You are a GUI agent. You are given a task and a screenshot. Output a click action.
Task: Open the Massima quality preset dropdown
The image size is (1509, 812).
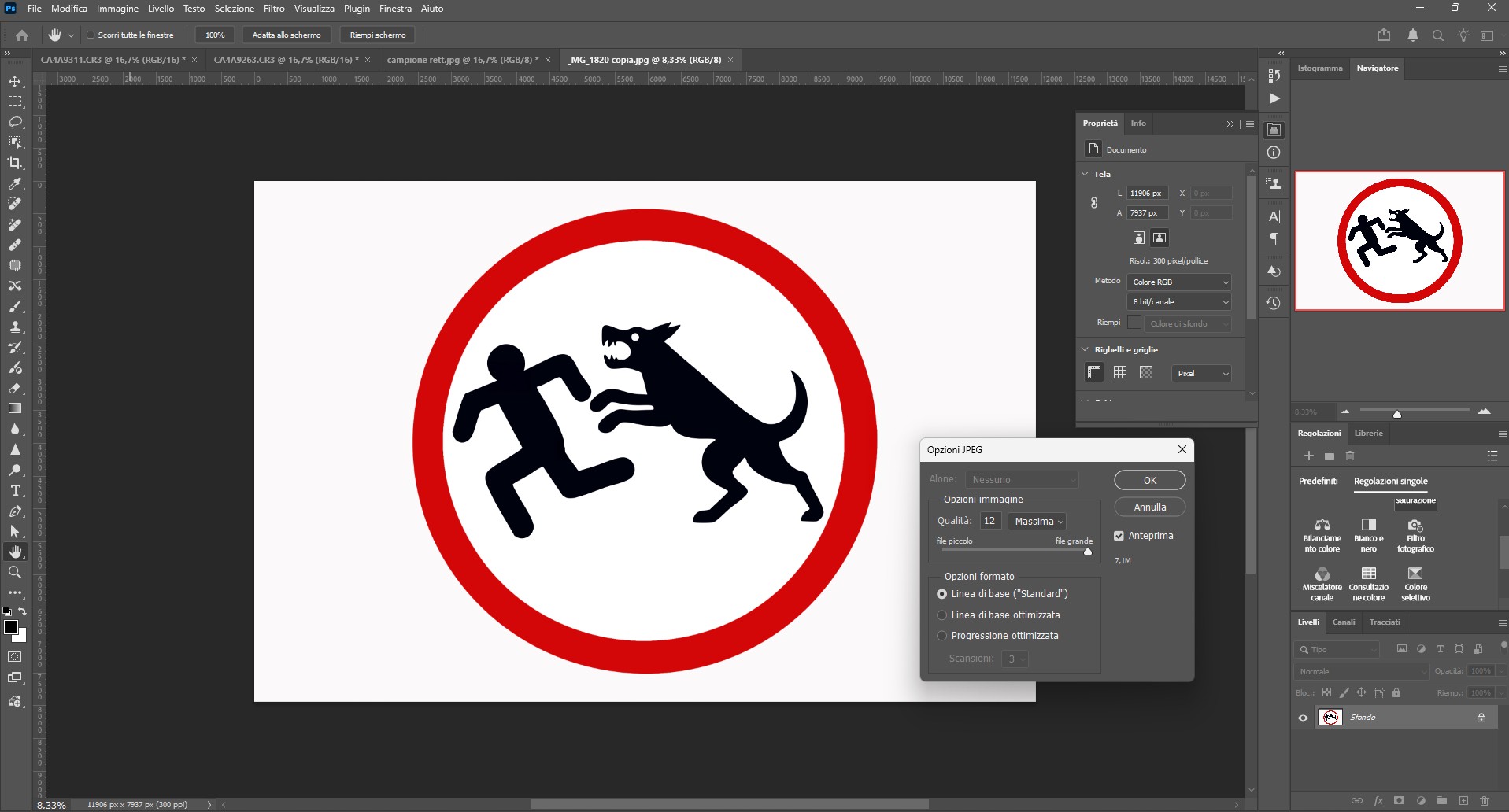(1037, 522)
